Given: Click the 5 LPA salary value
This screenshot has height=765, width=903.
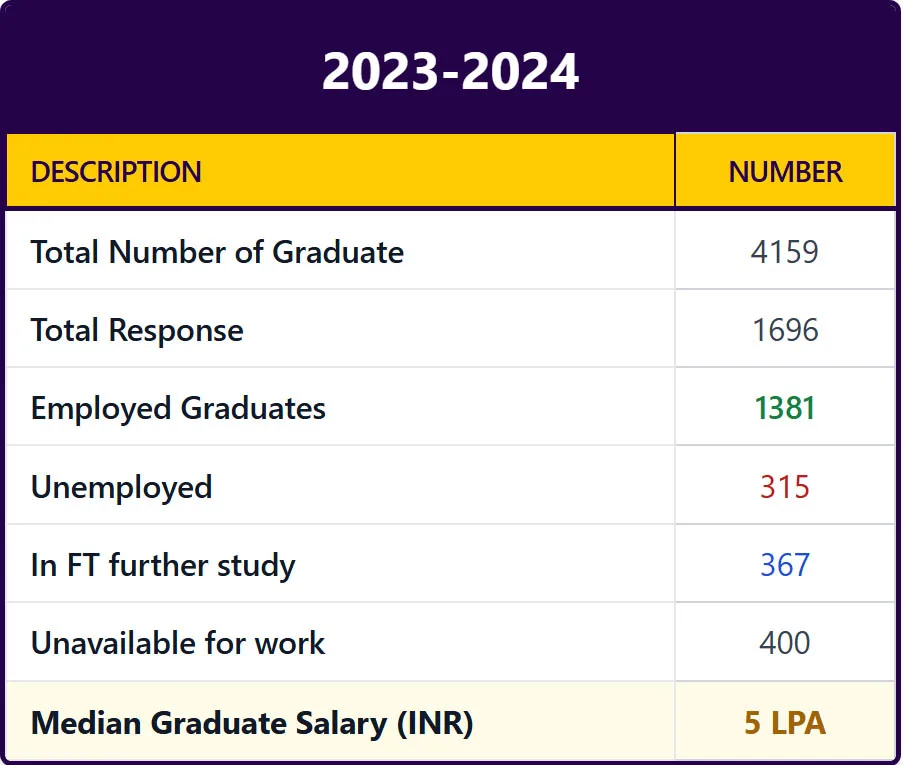Looking at the screenshot, I should [x=785, y=722].
